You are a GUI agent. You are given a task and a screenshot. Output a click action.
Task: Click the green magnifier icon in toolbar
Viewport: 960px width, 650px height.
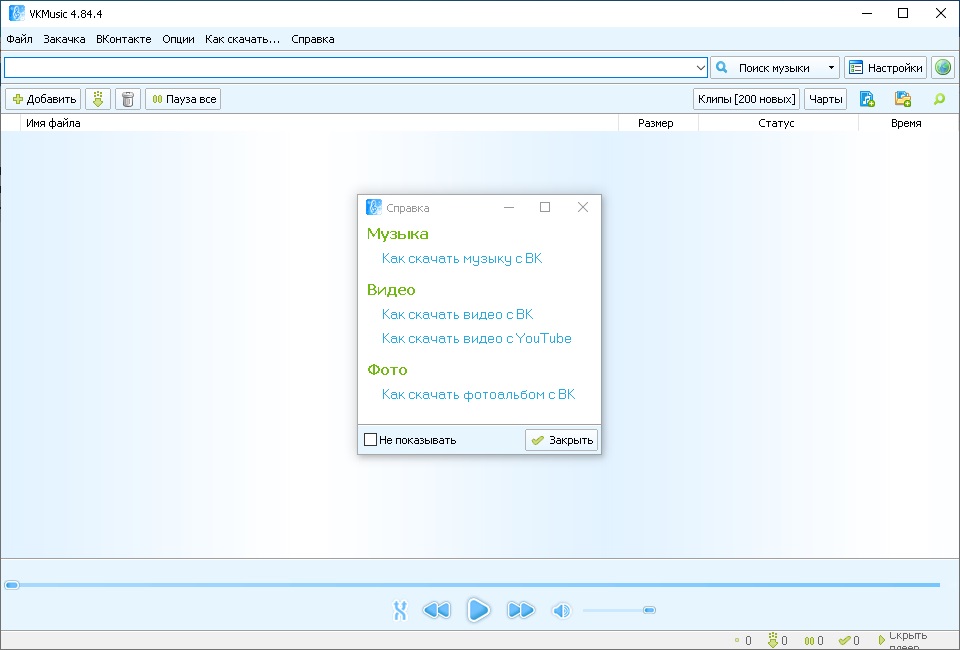click(938, 99)
